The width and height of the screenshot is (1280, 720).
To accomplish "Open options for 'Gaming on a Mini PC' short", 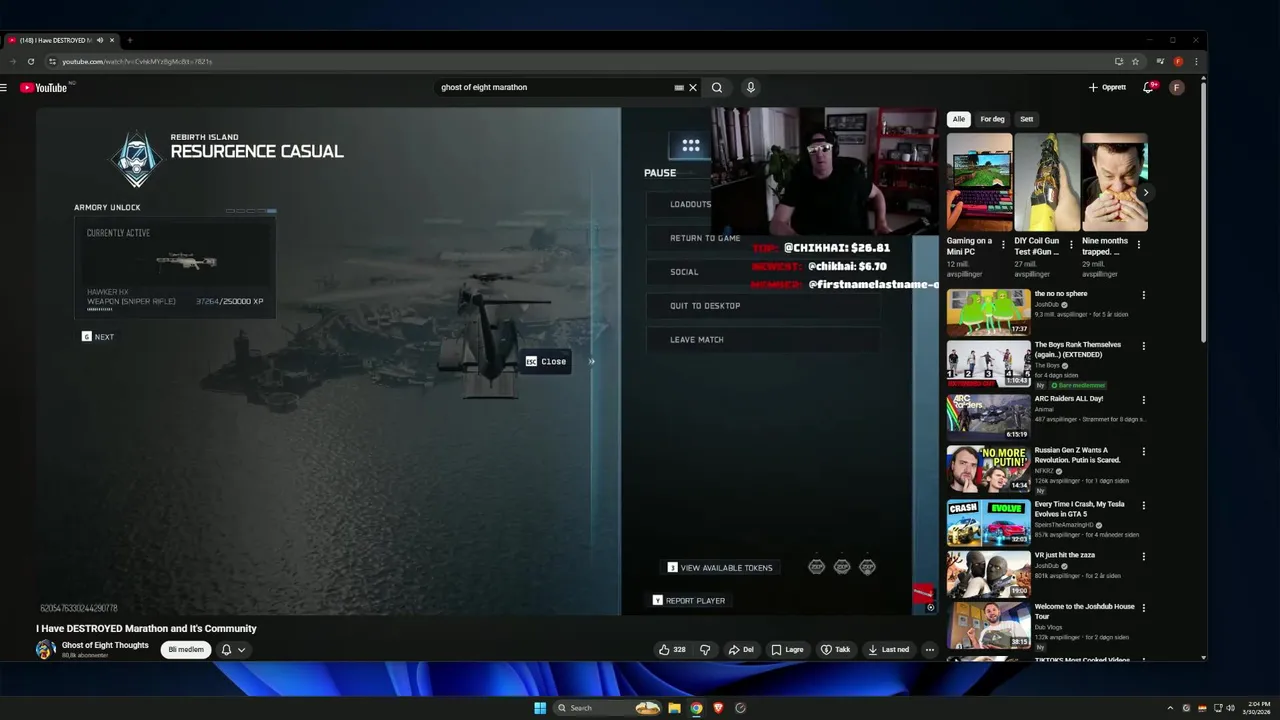I will pos(1003,244).
